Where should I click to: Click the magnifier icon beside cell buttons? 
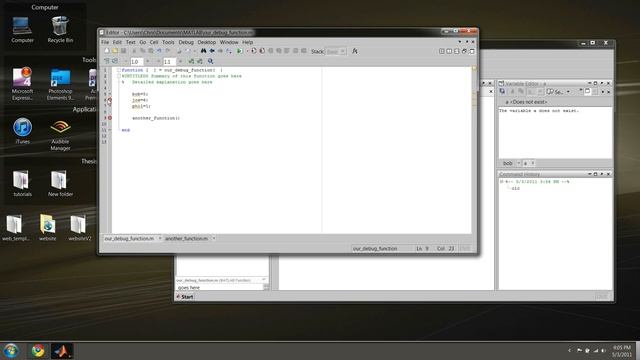(x=211, y=61)
